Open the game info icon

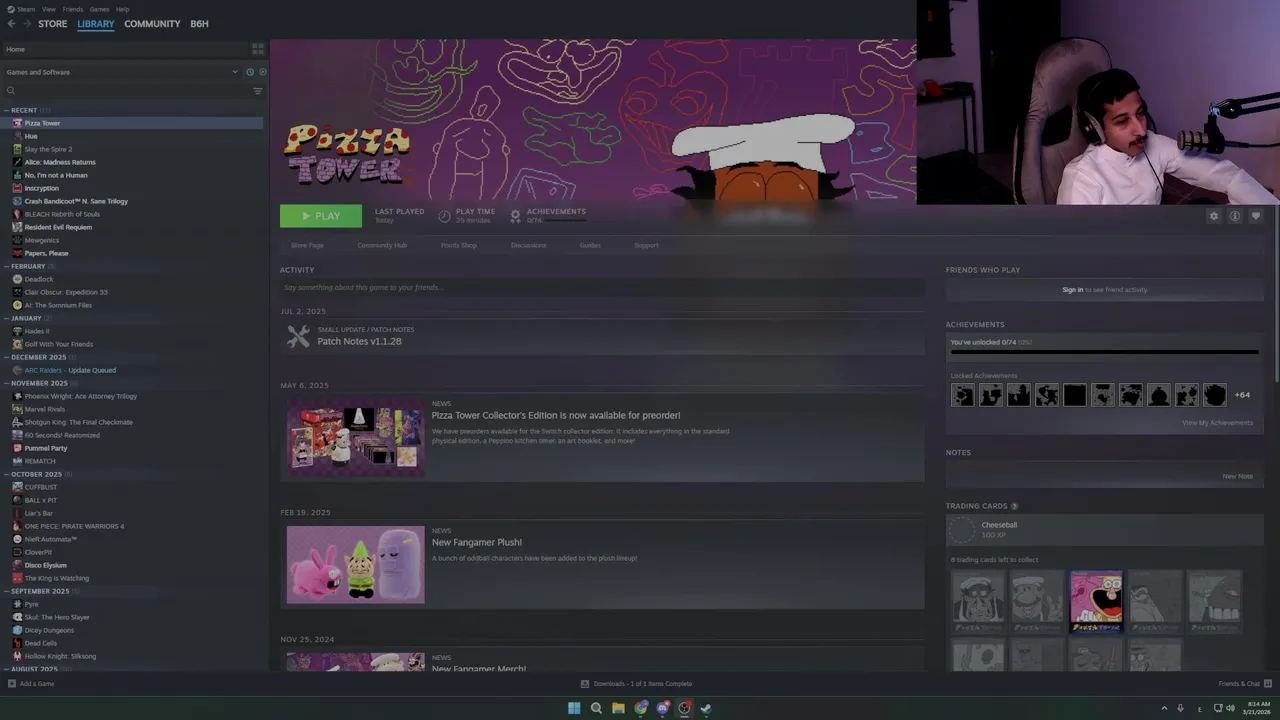1235,216
